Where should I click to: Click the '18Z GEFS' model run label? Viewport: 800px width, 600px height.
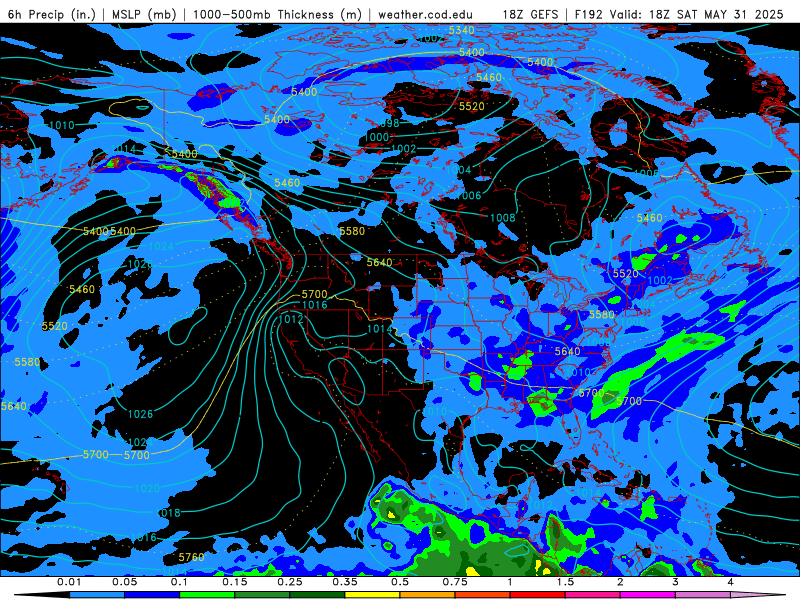click(531, 14)
